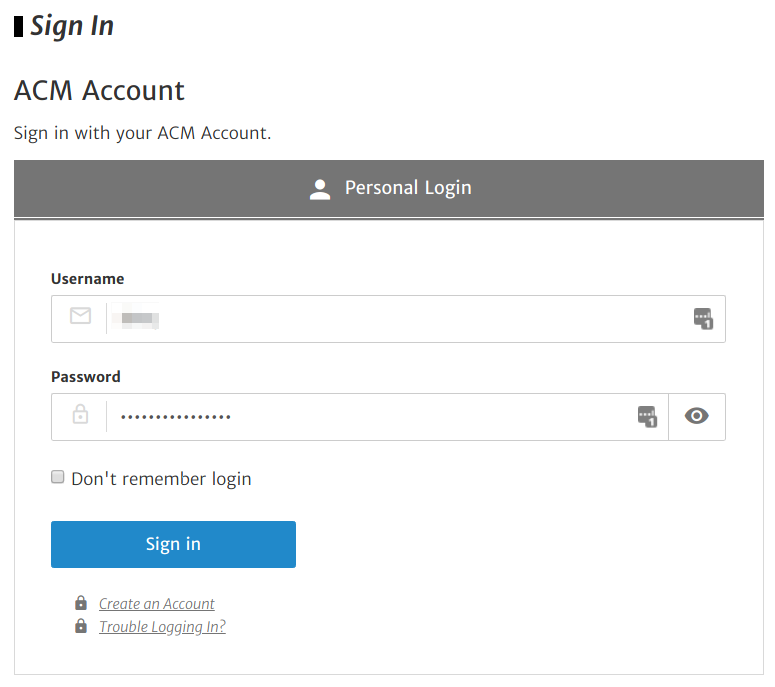Click the Sign In page heading
The width and height of the screenshot is (775, 687).
click(x=72, y=26)
